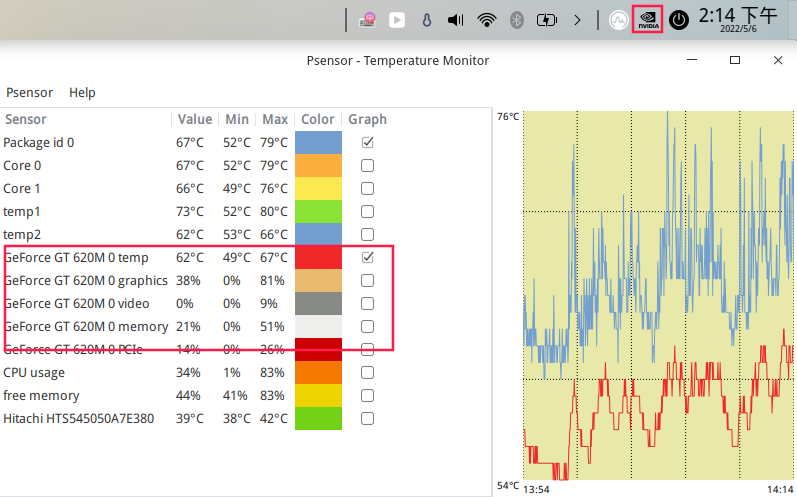
Task: Expand the tray arrow for more icons
Action: [x=577, y=19]
